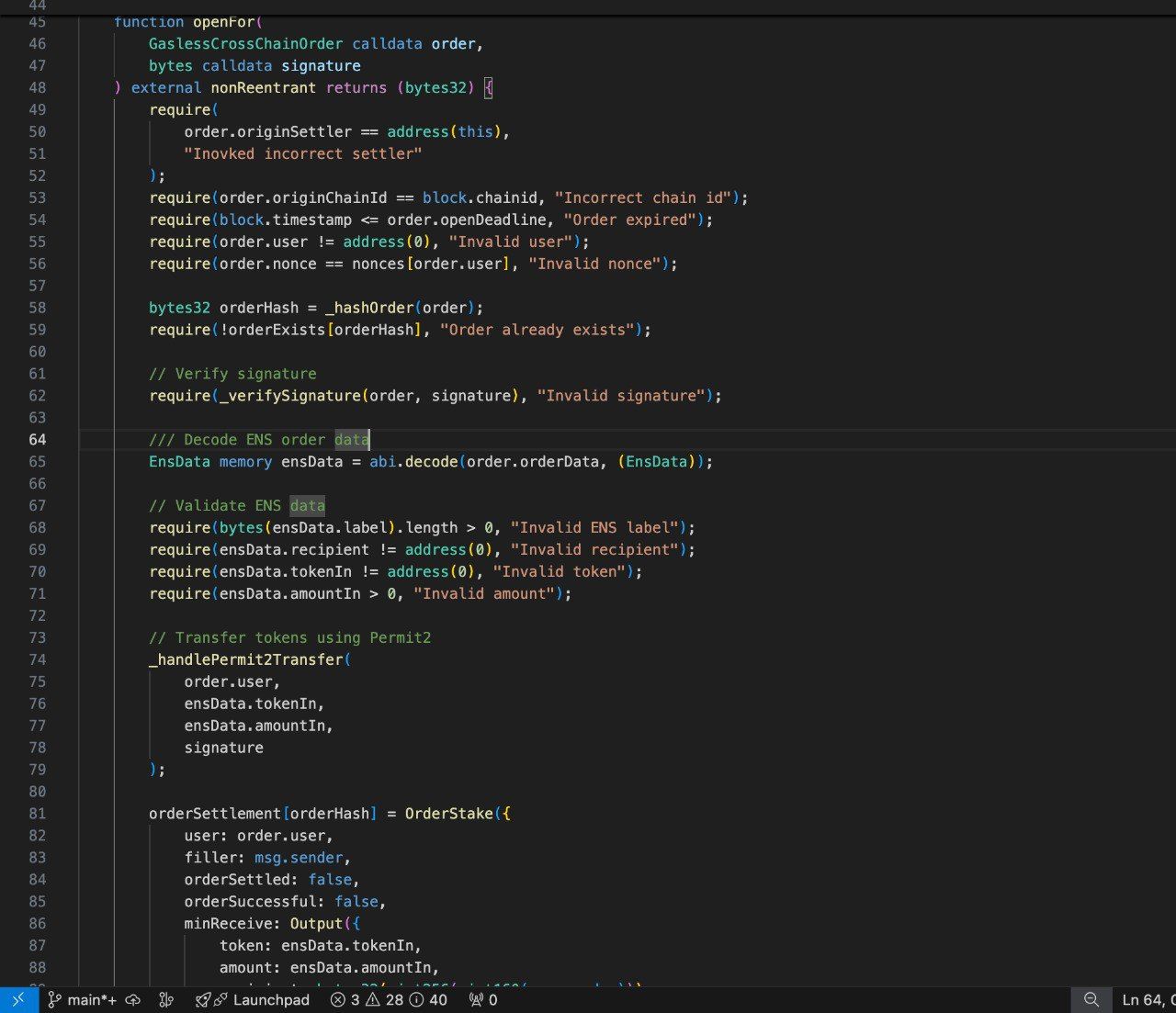Click "Invalid nonce" string on line 56
This screenshot has height=1013, width=1176.
[x=594, y=264]
